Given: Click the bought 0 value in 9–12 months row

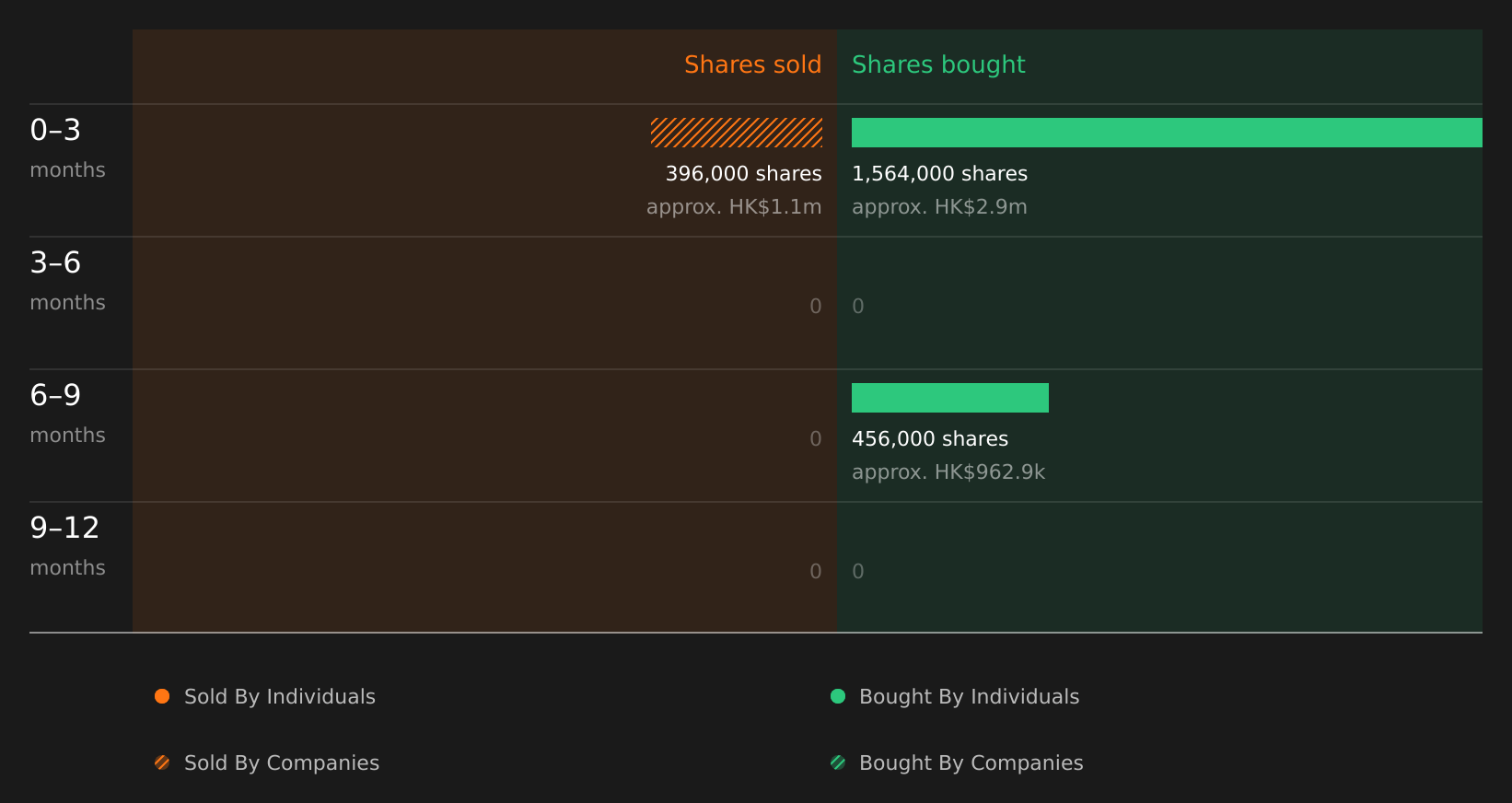Looking at the screenshot, I should click(x=858, y=572).
